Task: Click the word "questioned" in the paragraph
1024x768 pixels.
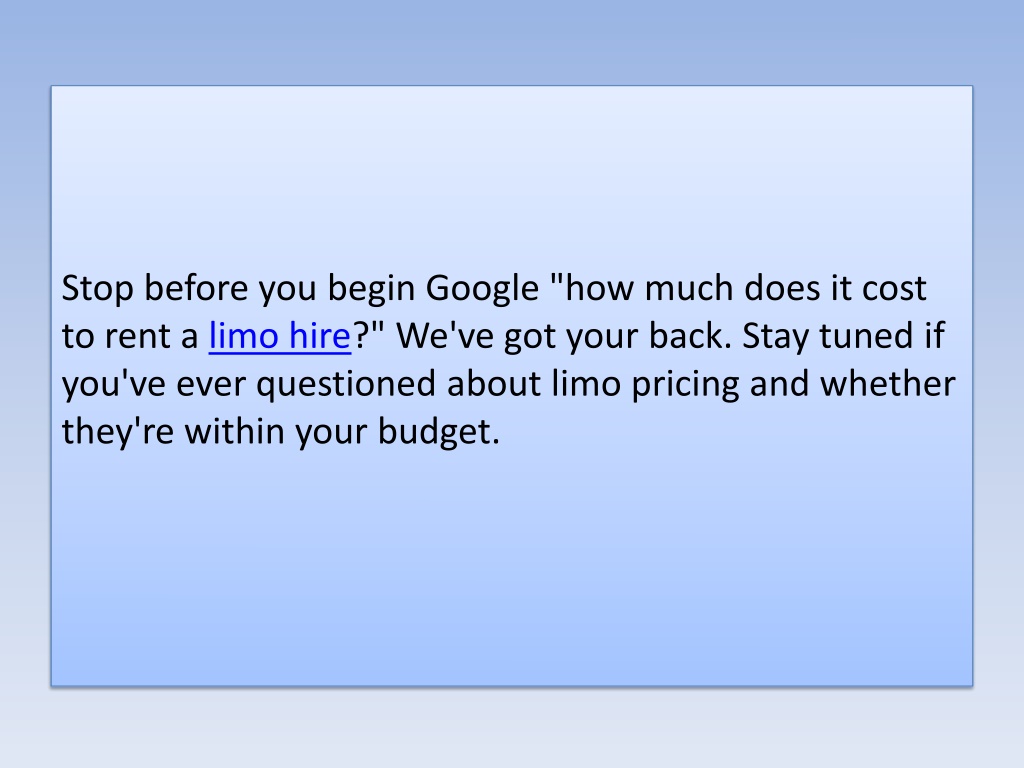Action: tap(345, 383)
